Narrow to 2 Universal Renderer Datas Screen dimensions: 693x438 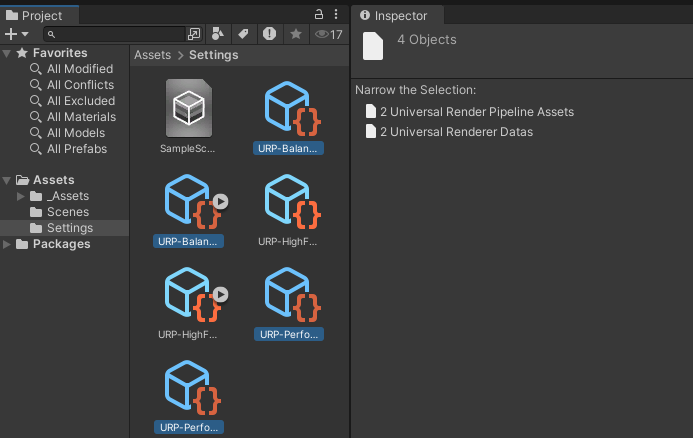(x=449, y=132)
